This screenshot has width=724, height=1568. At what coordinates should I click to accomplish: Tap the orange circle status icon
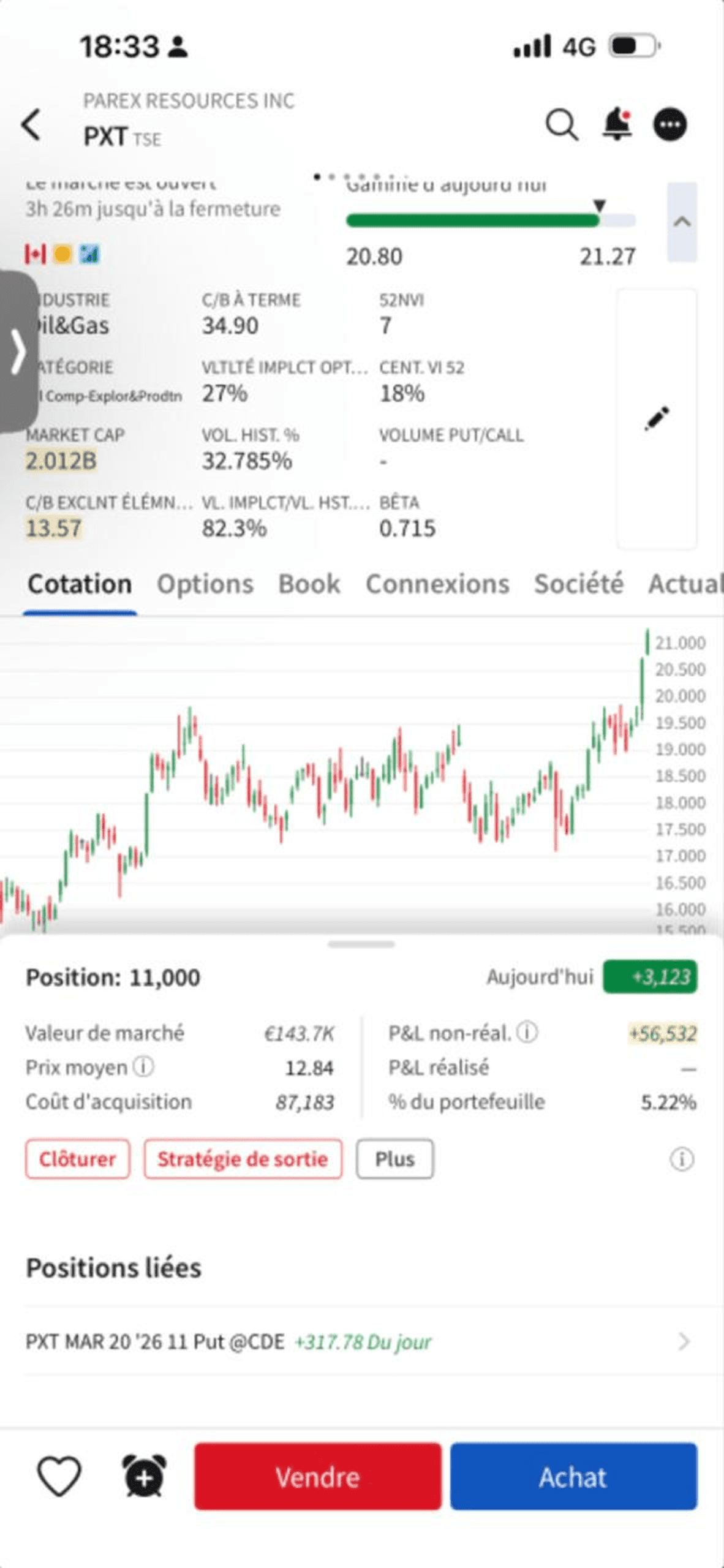pyautogui.click(x=62, y=254)
